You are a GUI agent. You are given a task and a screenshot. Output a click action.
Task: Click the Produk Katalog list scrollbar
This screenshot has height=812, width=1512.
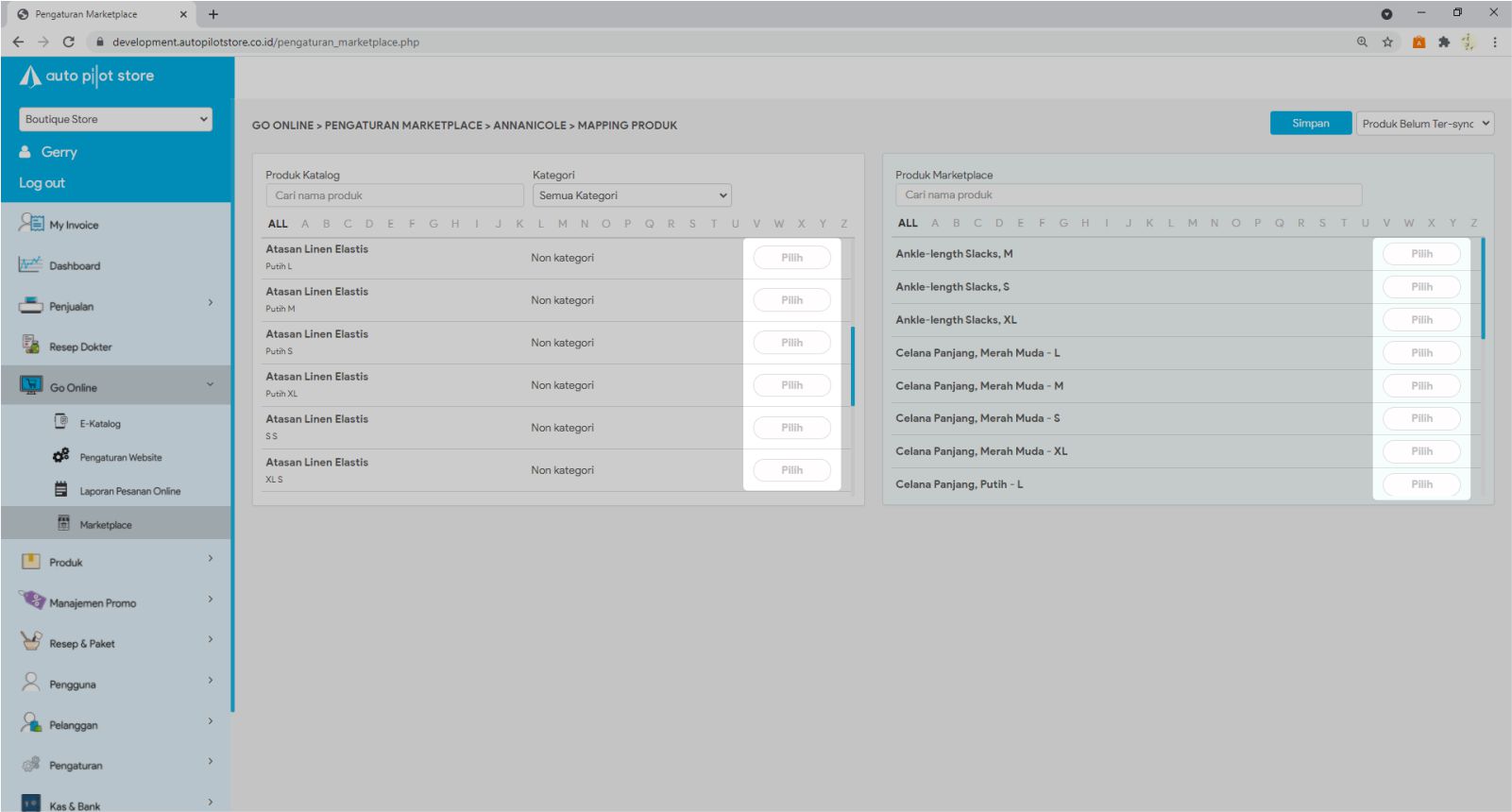click(x=853, y=366)
